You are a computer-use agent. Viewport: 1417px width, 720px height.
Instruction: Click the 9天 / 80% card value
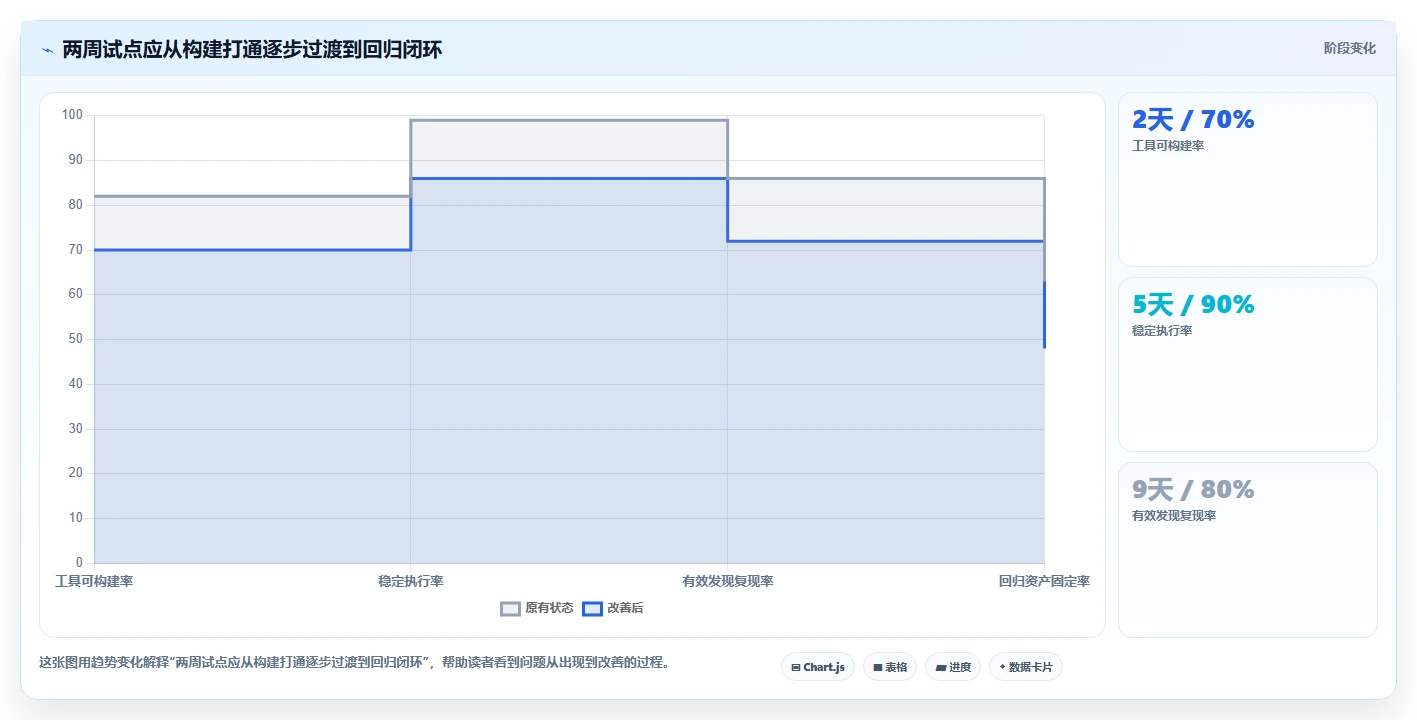[1193, 490]
